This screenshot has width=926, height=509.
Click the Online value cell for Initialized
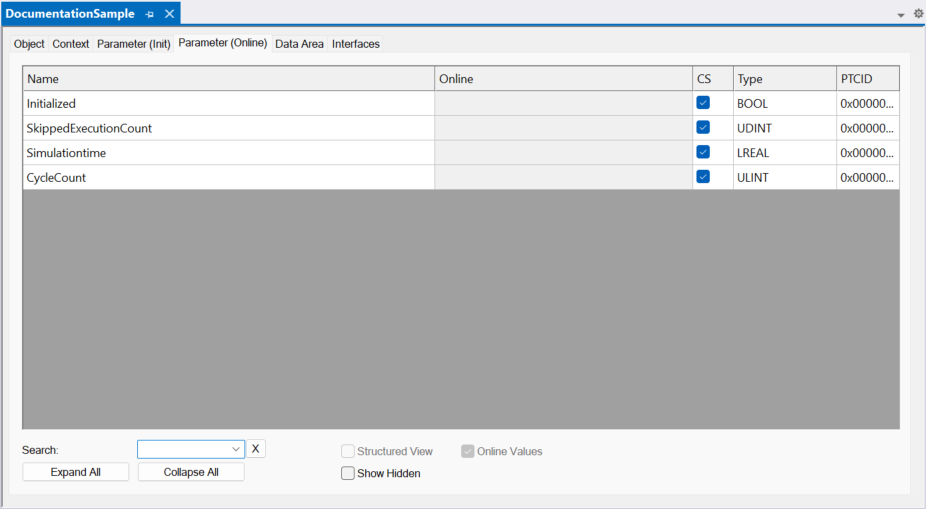[x=563, y=103]
